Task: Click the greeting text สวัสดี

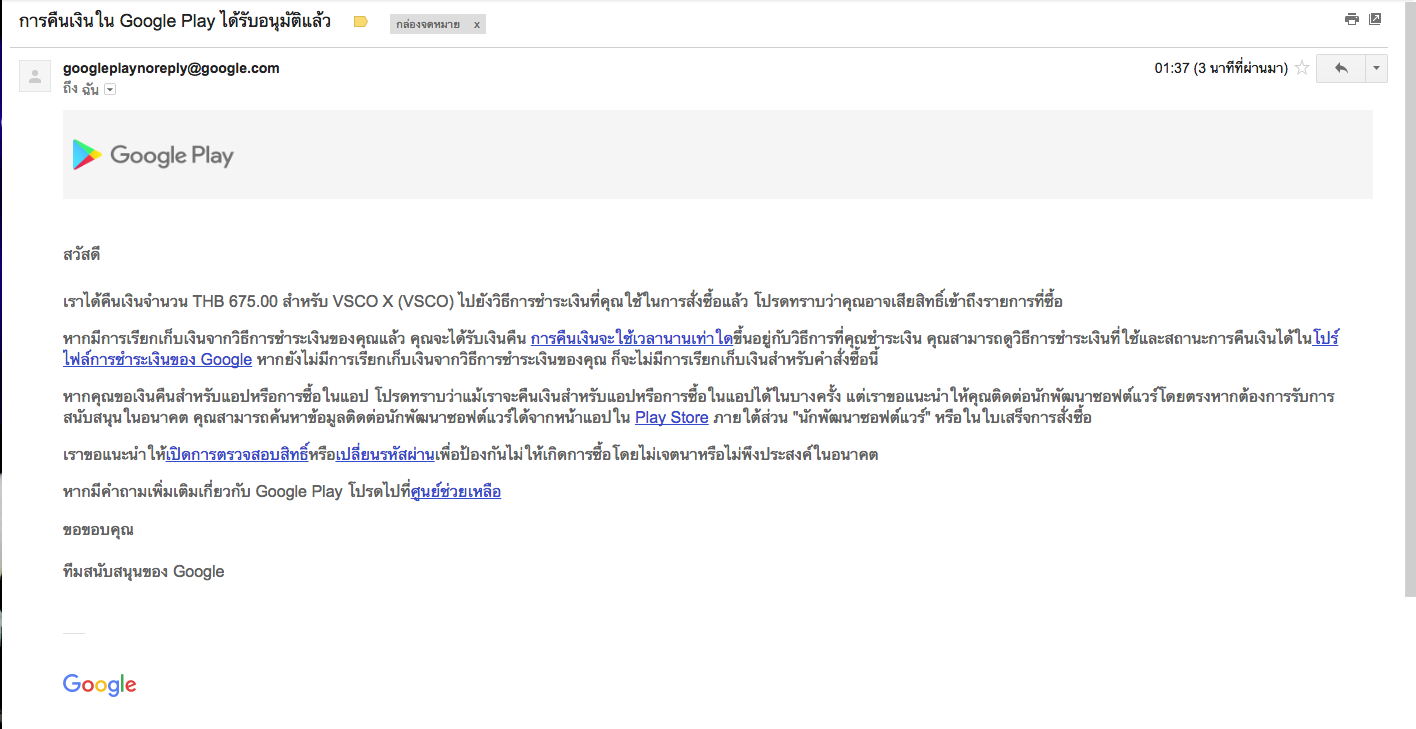Action: pyautogui.click(x=82, y=254)
